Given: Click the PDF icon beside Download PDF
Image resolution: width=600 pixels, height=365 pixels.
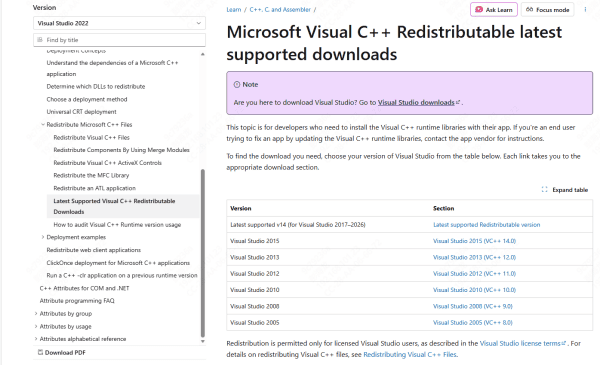Looking at the screenshot, I should coord(40,352).
